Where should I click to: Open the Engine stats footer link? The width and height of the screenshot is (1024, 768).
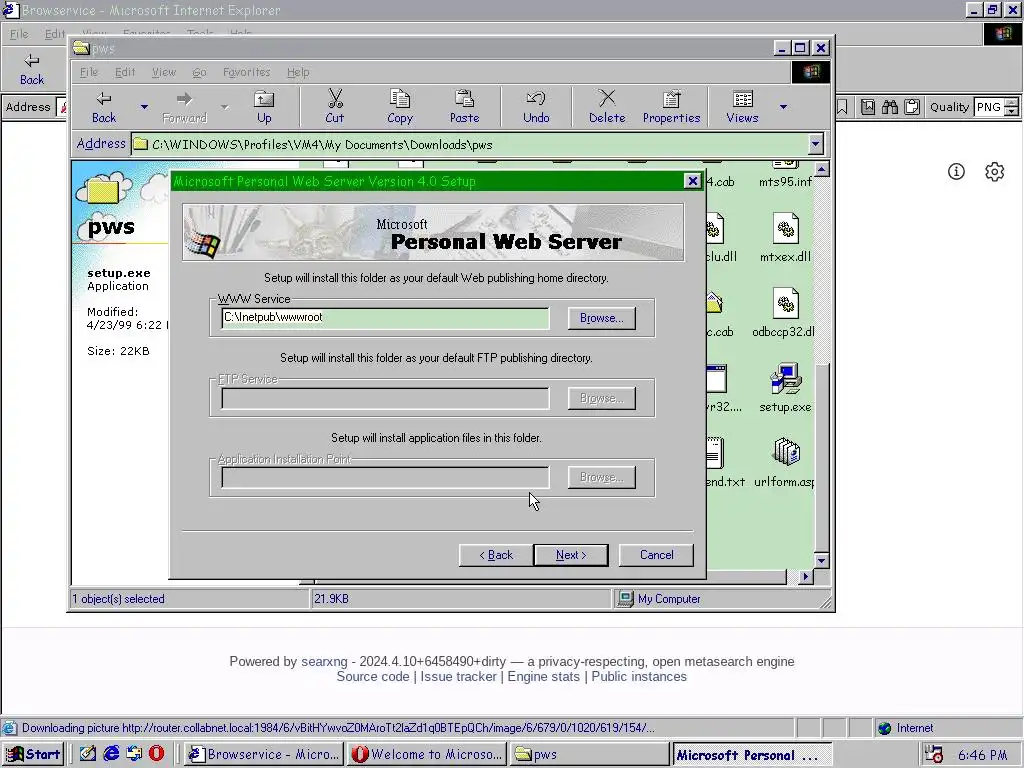tap(543, 677)
